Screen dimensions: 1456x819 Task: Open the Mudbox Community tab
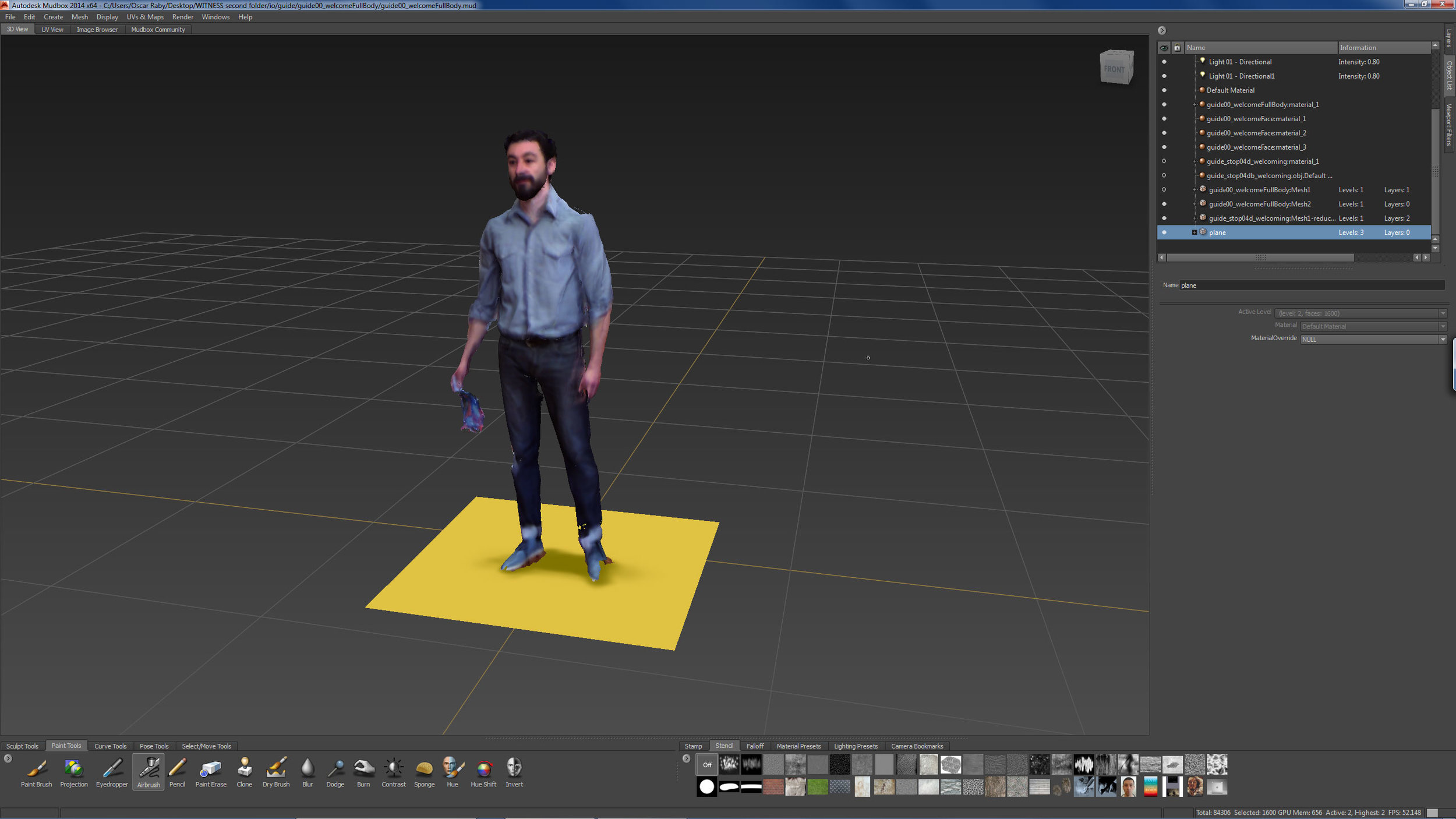[158, 30]
